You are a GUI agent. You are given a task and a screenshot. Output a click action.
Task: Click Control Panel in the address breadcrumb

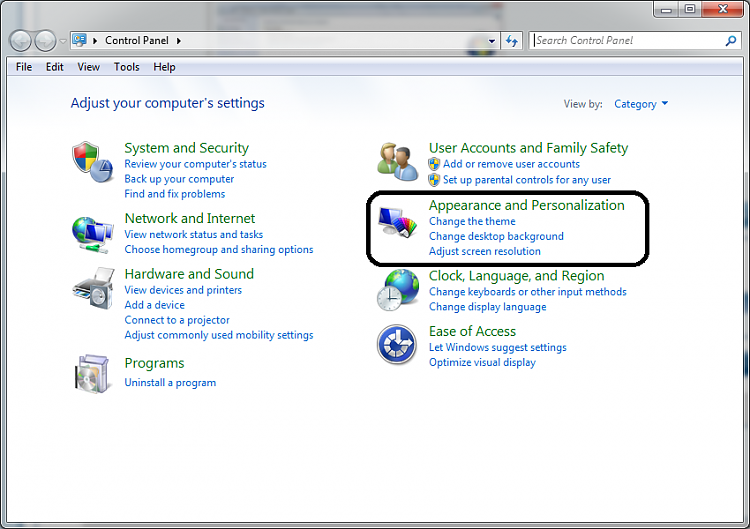137,41
